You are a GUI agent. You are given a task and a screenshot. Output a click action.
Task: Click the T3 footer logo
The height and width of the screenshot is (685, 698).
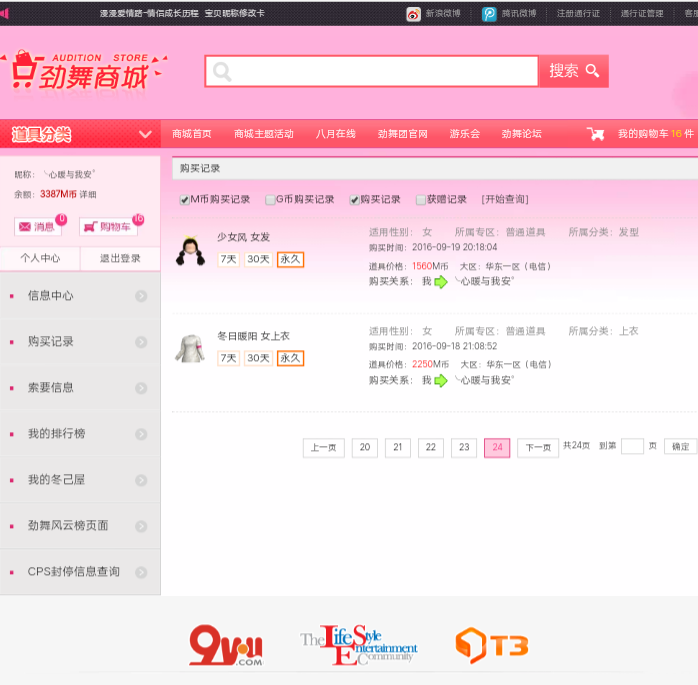(492, 645)
